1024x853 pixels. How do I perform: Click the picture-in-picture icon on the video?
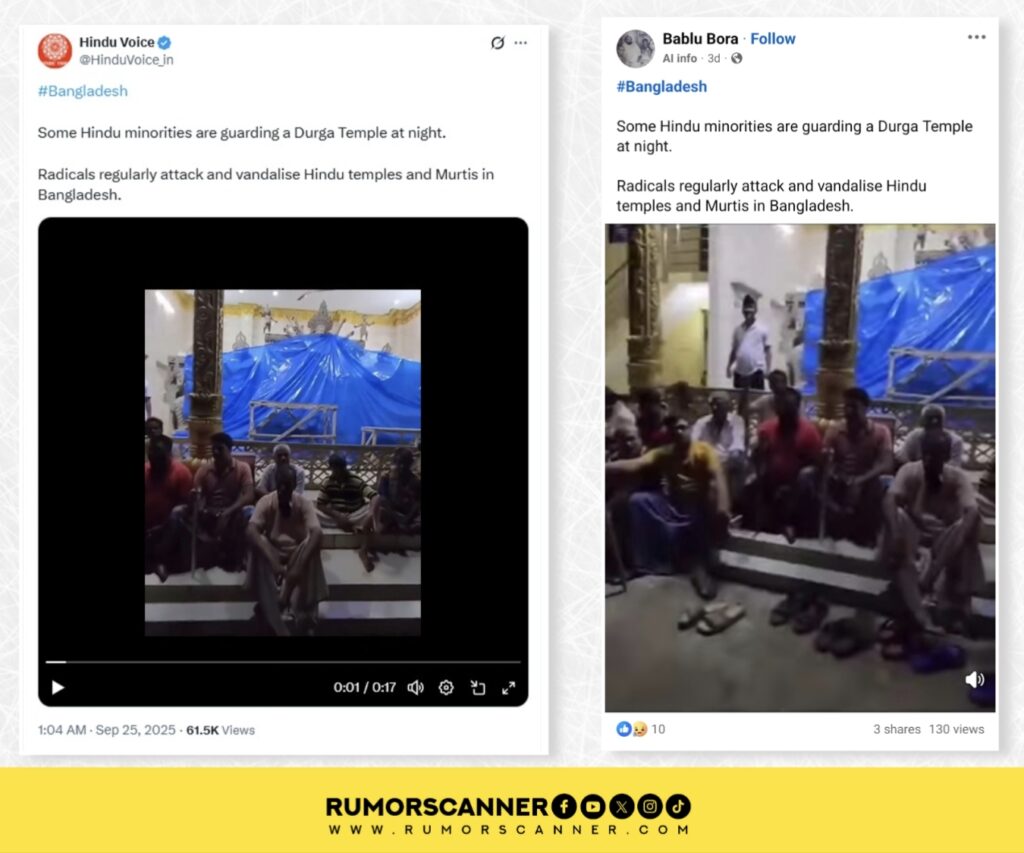(478, 688)
